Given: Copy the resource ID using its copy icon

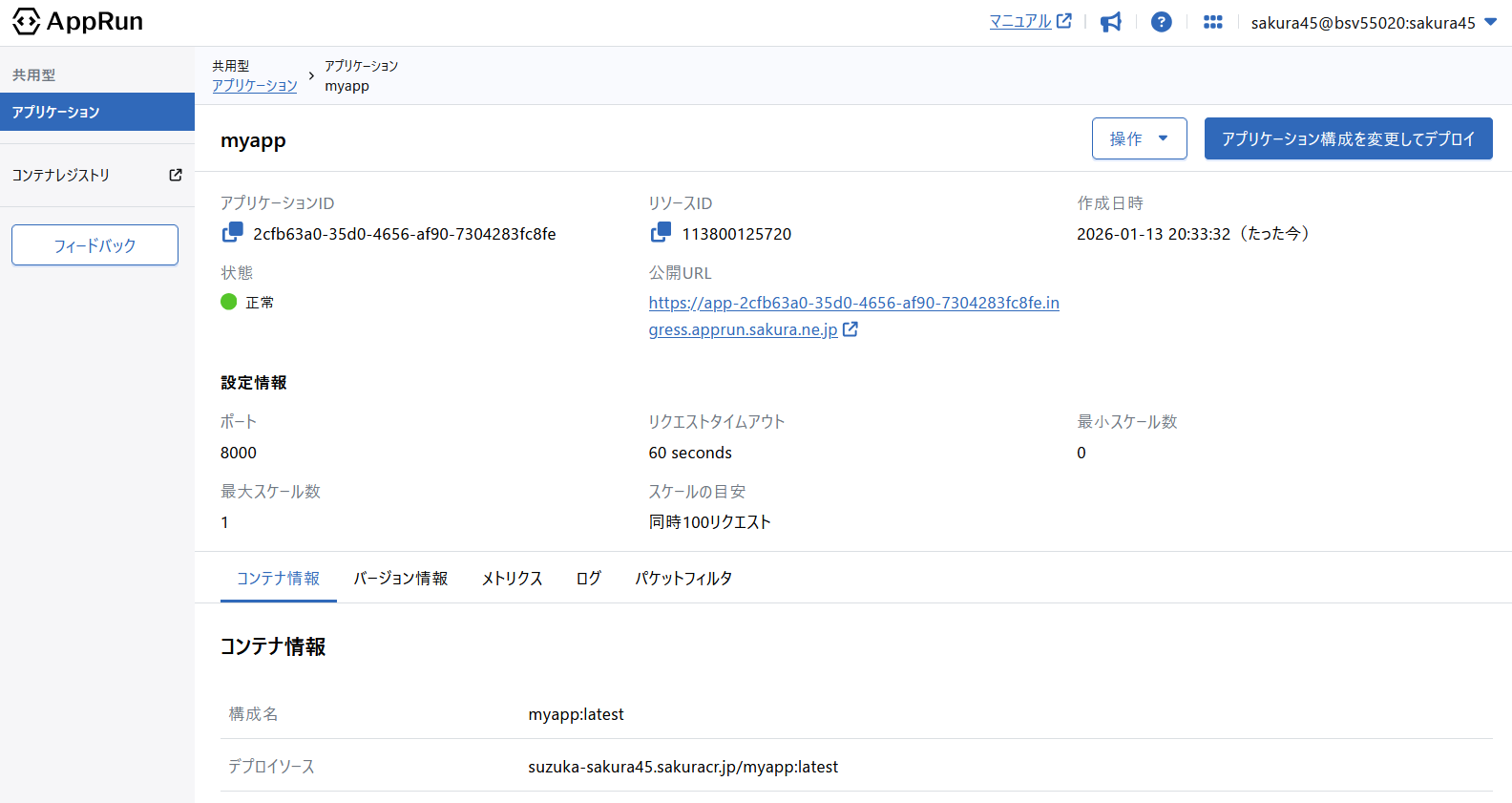Looking at the screenshot, I should [x=661, y=232].
